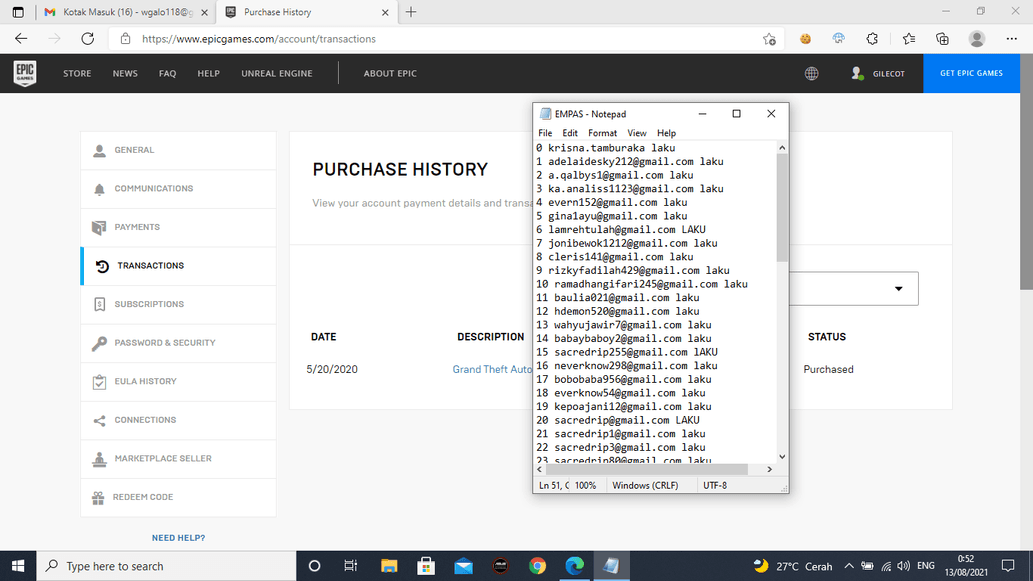Open Edge settings and more menu

1012,39
